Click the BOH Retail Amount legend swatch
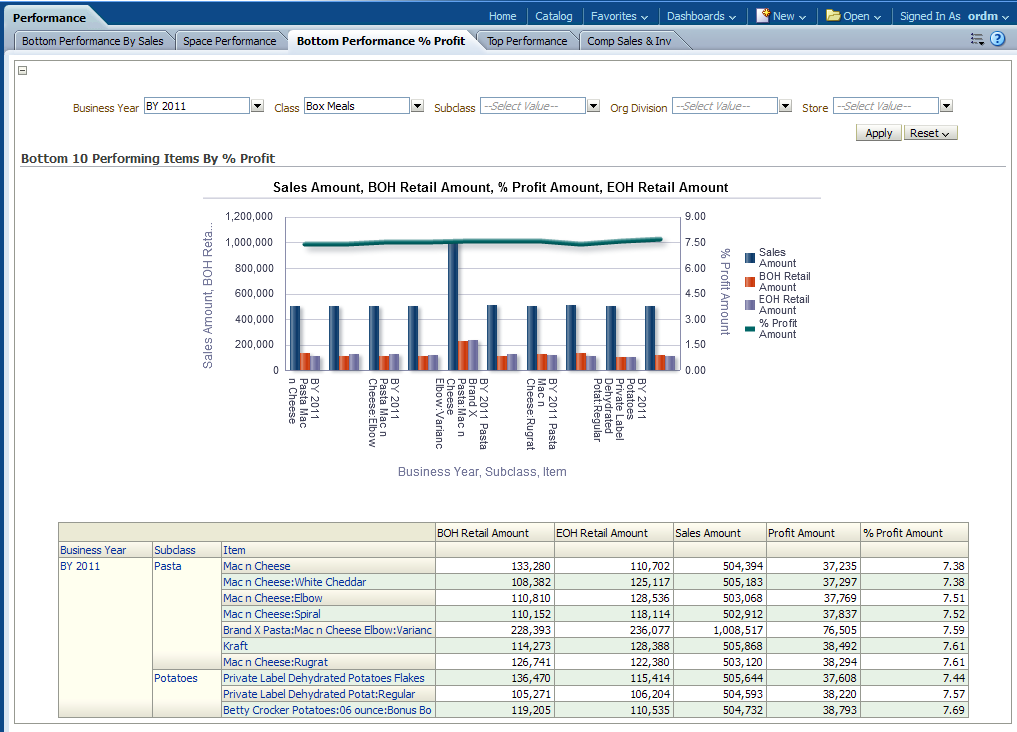This screenshot has width=1017, height=732. (x=750, y=282)
